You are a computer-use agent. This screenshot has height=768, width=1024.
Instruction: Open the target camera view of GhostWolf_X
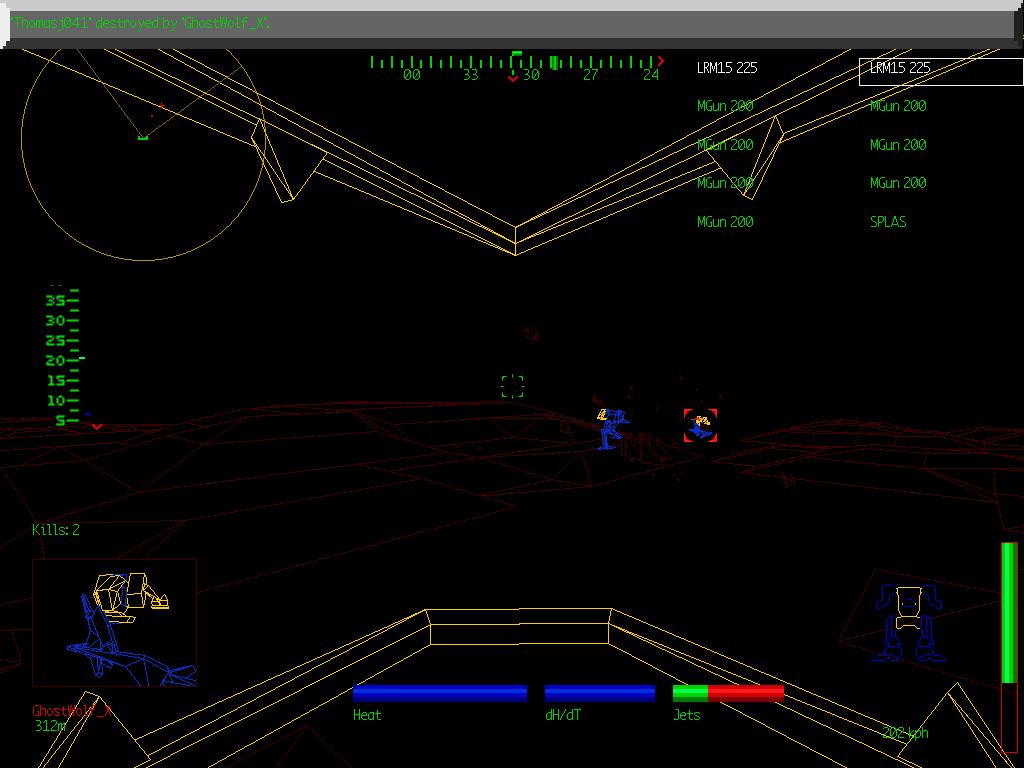coord(114,622)
